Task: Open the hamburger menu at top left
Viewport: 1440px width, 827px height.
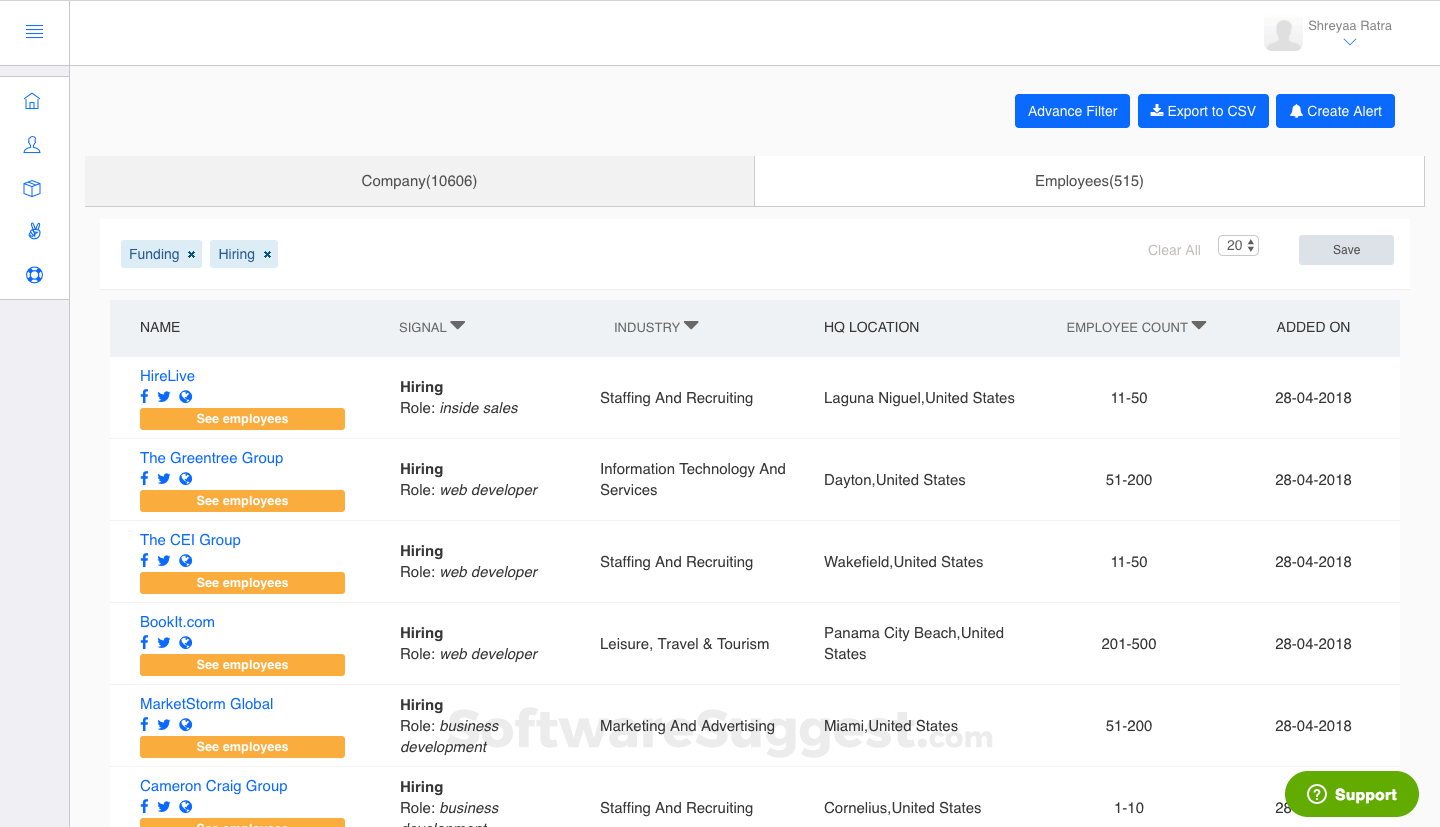Action: pyautogui.click(x=34, y=31)
